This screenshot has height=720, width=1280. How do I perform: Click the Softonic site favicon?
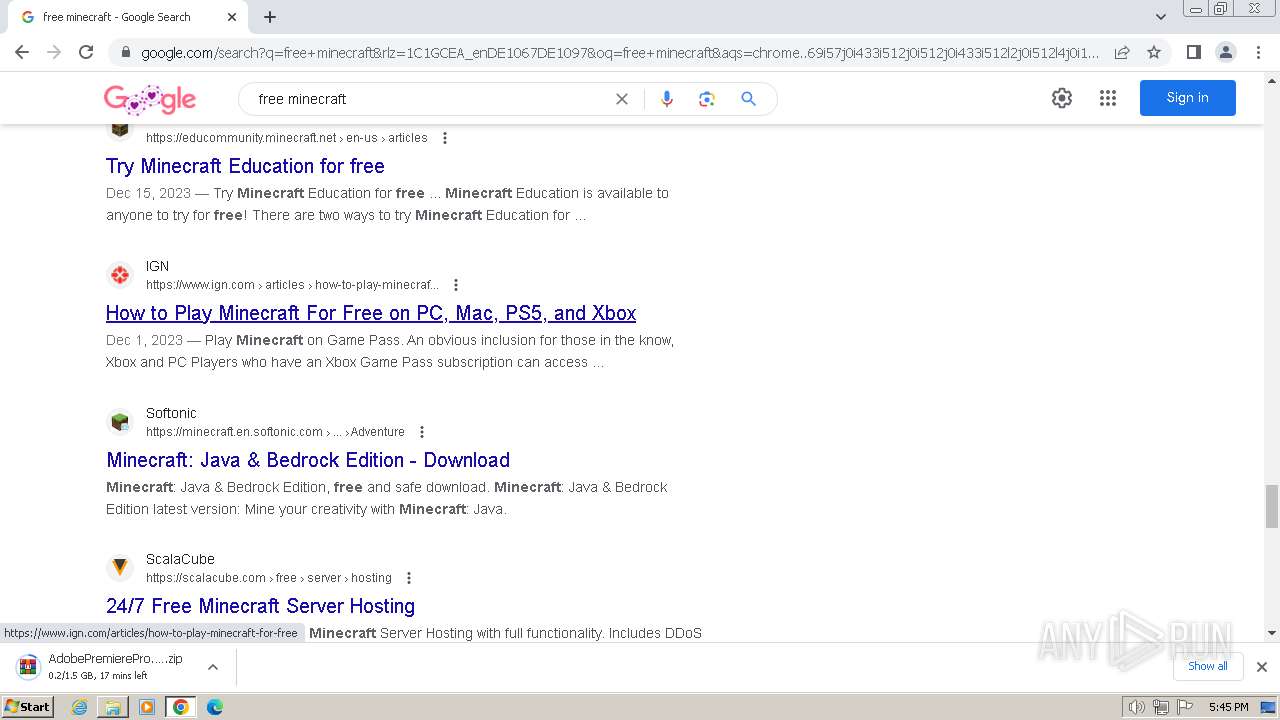pyautogui.click(x=120, y=422)
